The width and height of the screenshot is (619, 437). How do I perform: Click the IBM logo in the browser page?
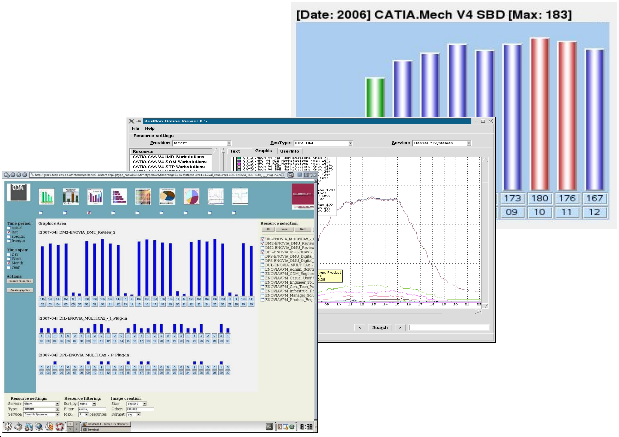pyautogui.click(x=18, y=192)
